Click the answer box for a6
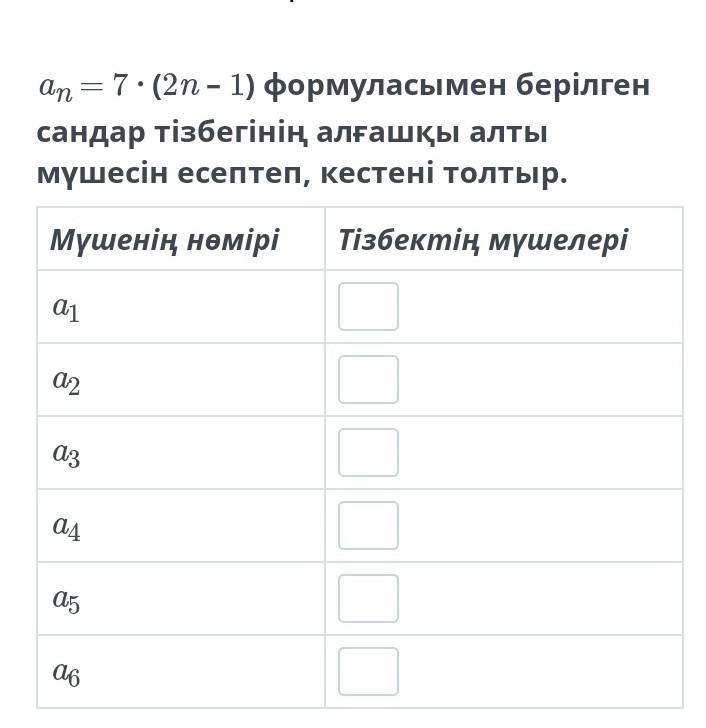706x728 pixels. [368, 671]
